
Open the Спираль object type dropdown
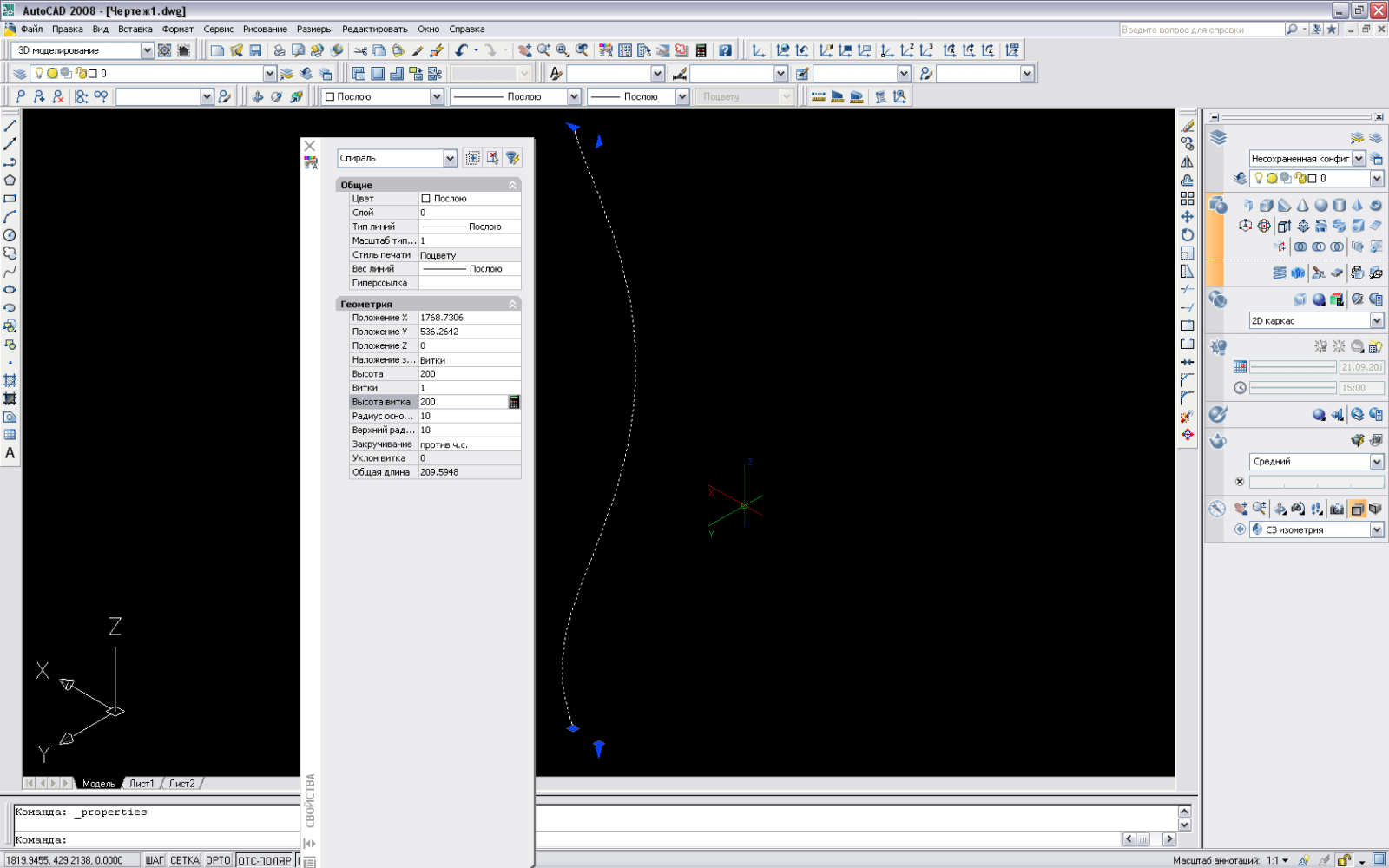(450, 158)
